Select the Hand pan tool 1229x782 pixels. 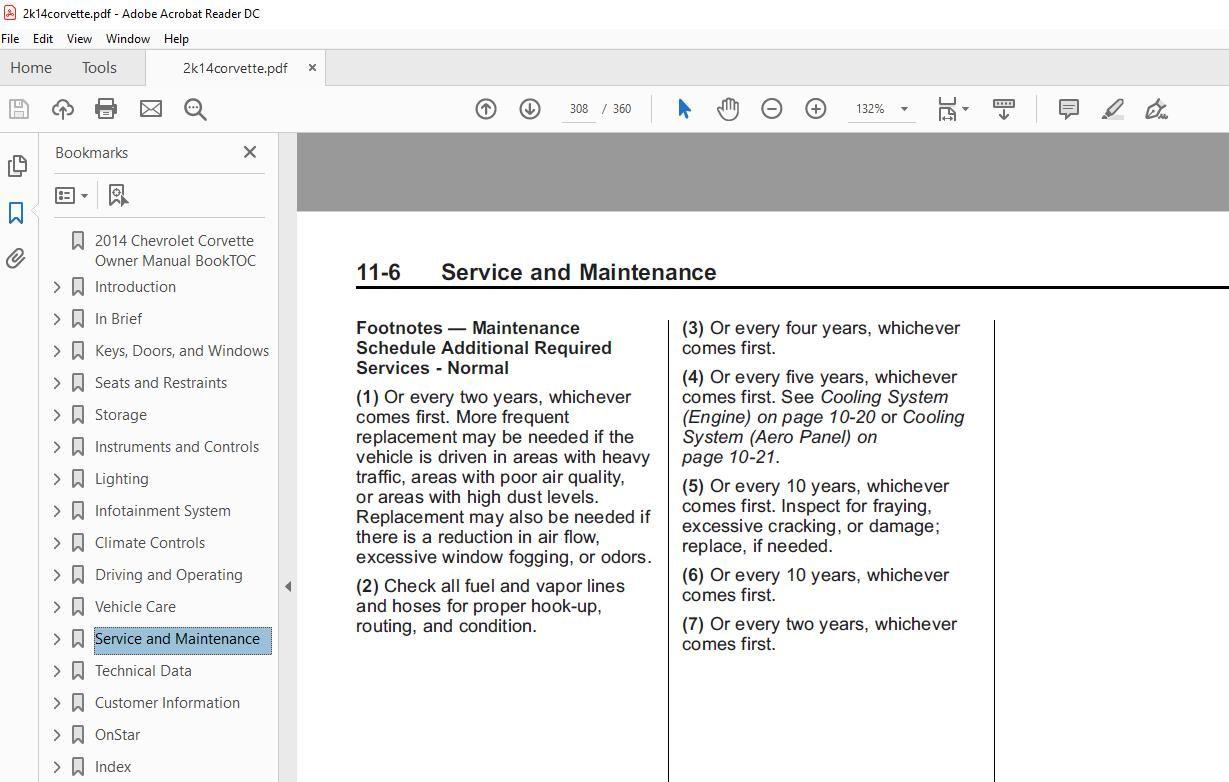tap(728, 109)
